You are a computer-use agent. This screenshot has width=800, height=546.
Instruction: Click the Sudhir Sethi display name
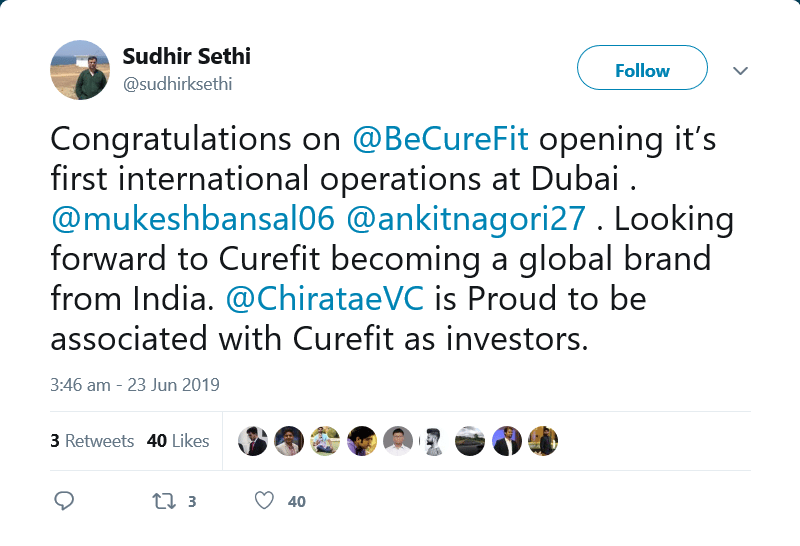pos(186,57)
